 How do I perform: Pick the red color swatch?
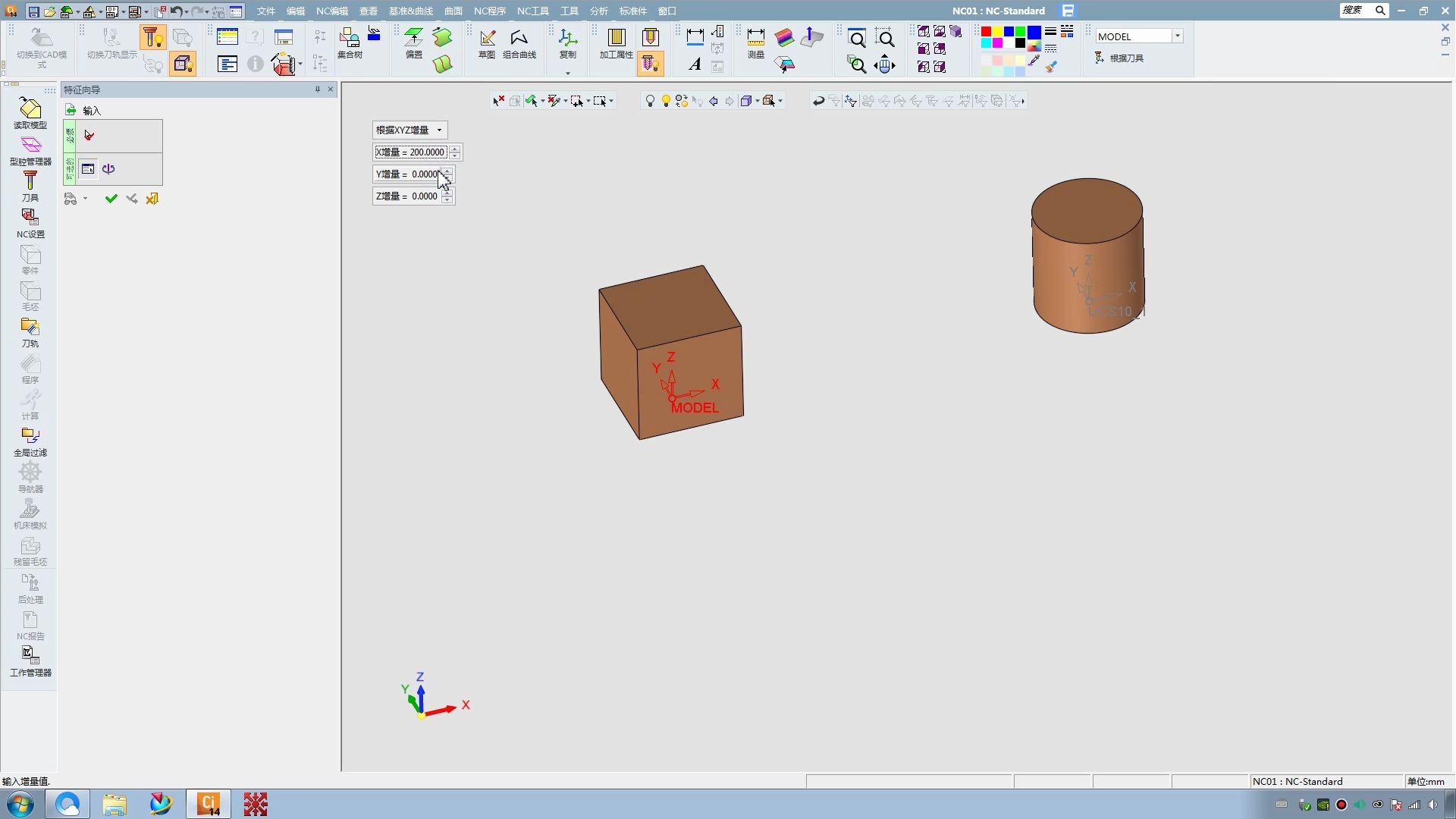pyautogui.click(x=986, y=32)
